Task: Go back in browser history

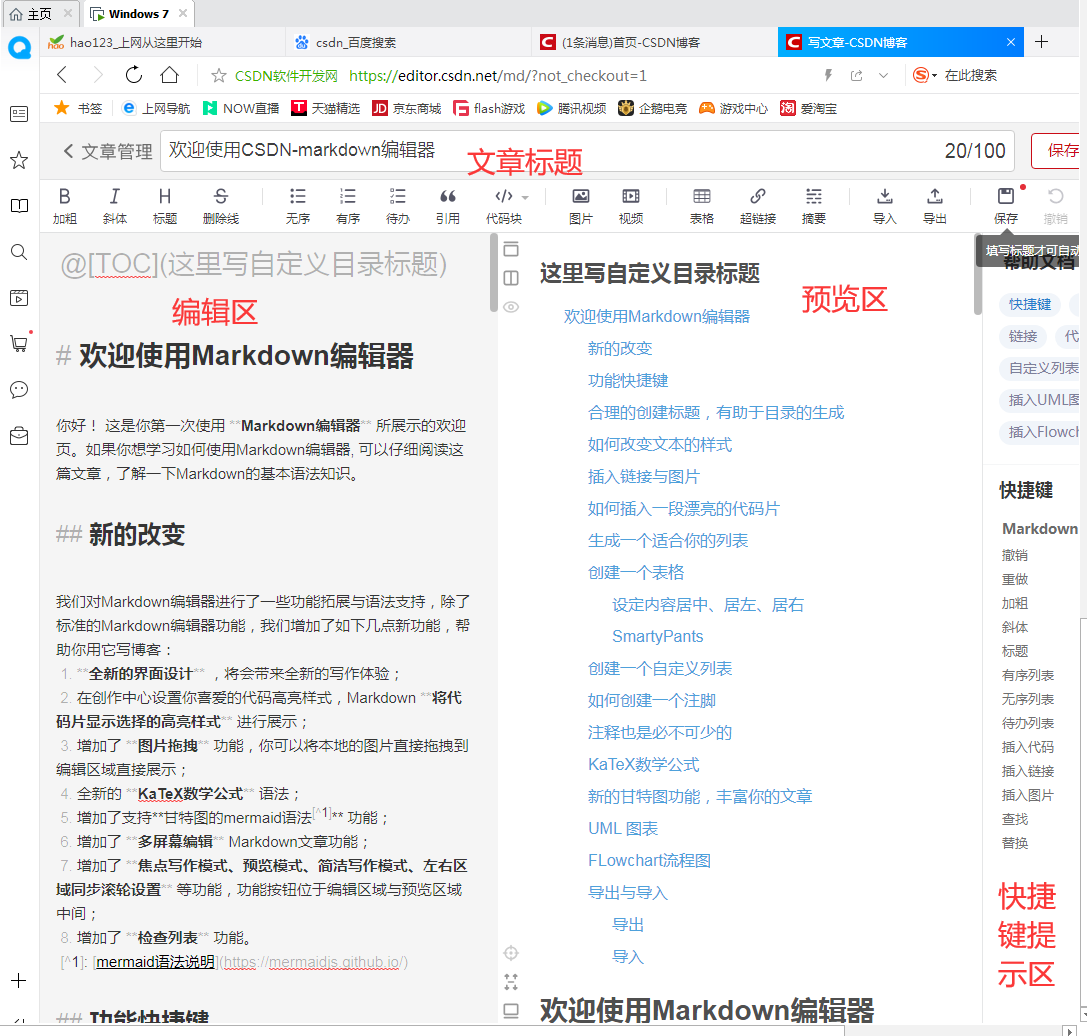Action: [x=62, y=75]
